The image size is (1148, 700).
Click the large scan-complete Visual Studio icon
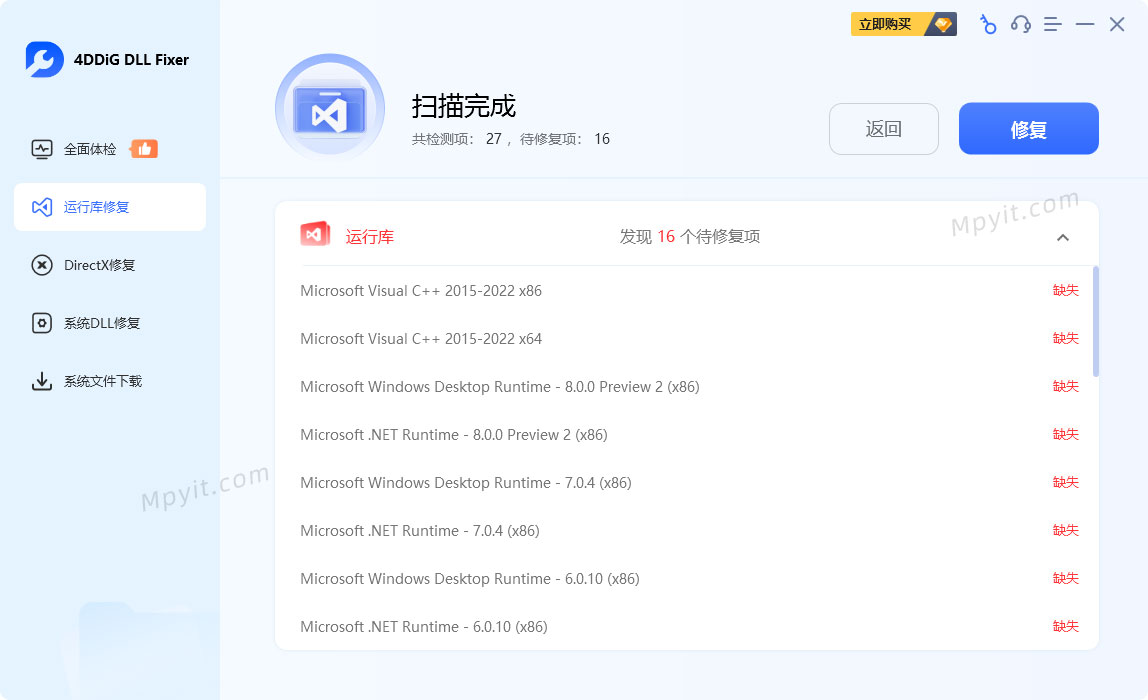[x=329, y=108]
